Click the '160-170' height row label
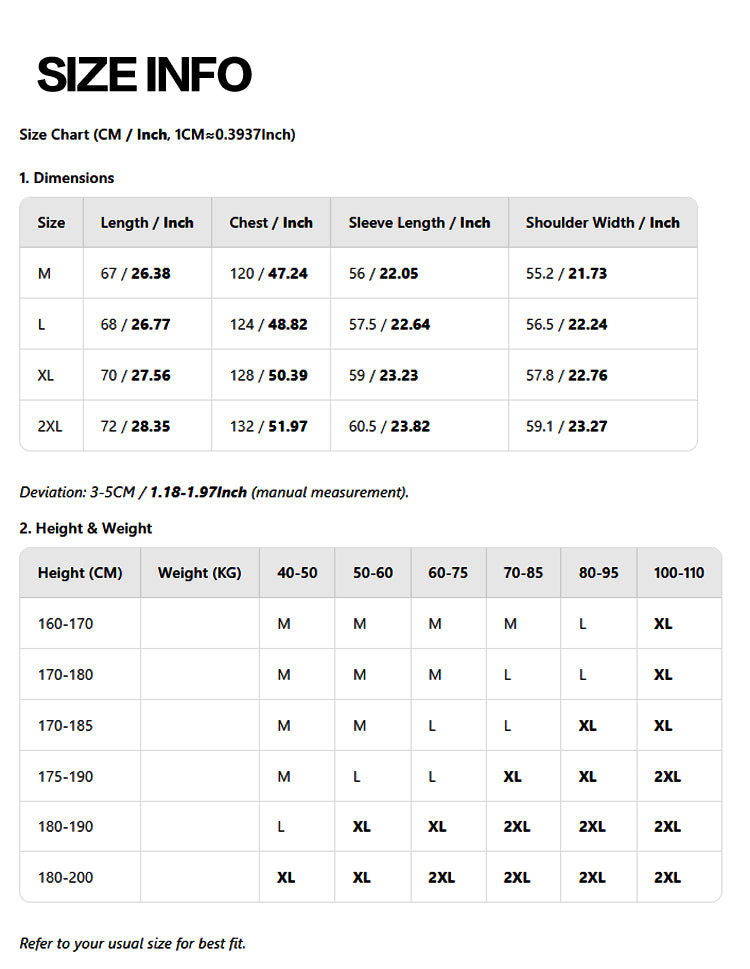 click(65, 624)
